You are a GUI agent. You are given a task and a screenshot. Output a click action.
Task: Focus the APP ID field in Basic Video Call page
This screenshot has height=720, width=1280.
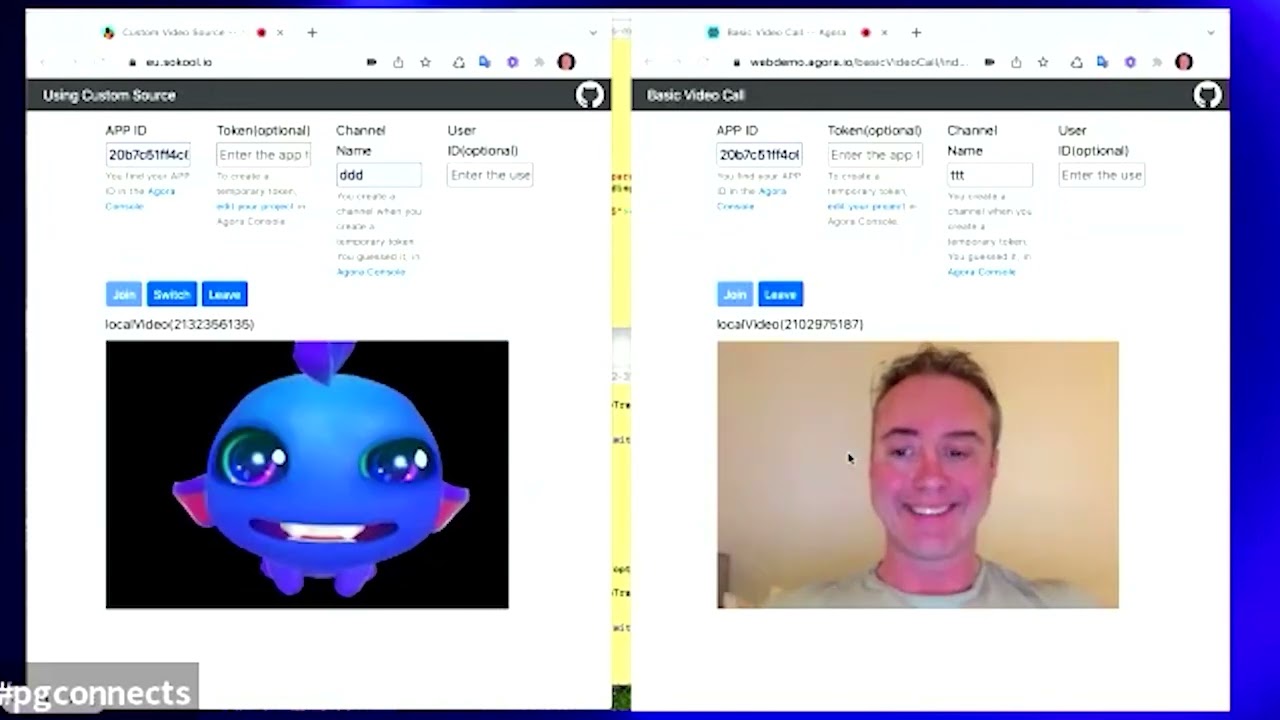tap(759, 155)
